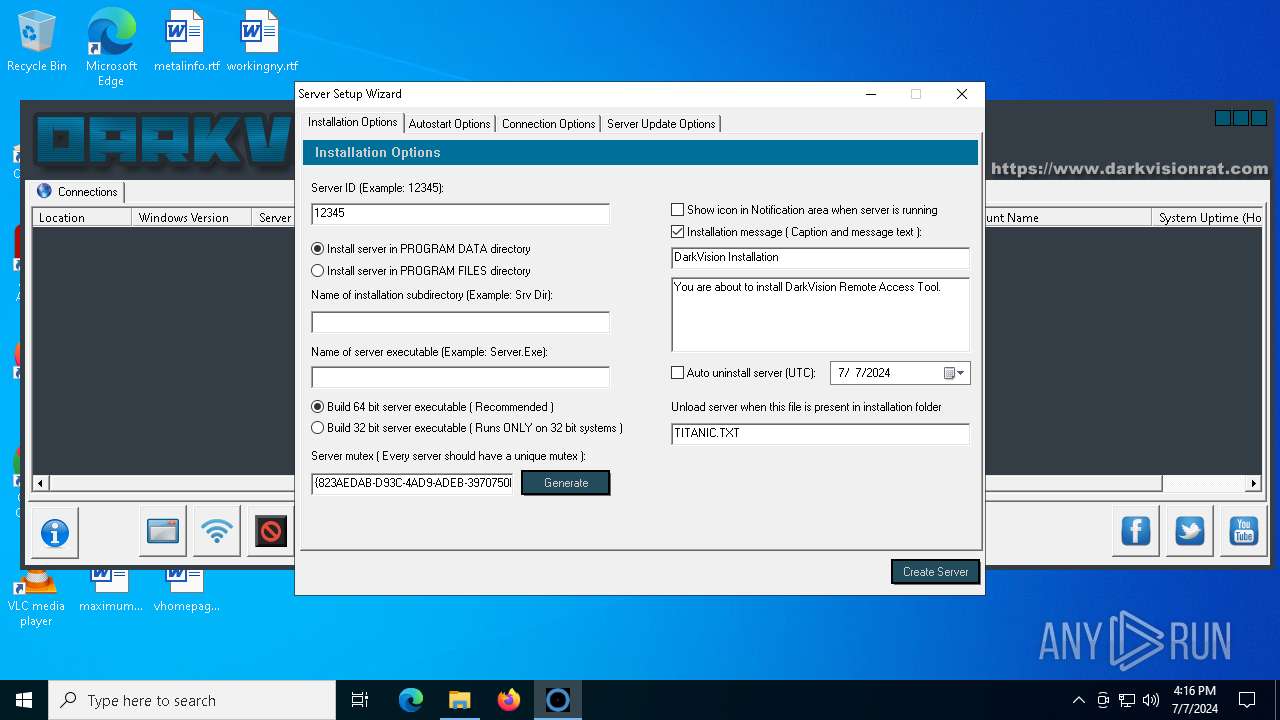
Task: Open the Facebook icon in DarkVision
Action: [x=1136, y=531]
